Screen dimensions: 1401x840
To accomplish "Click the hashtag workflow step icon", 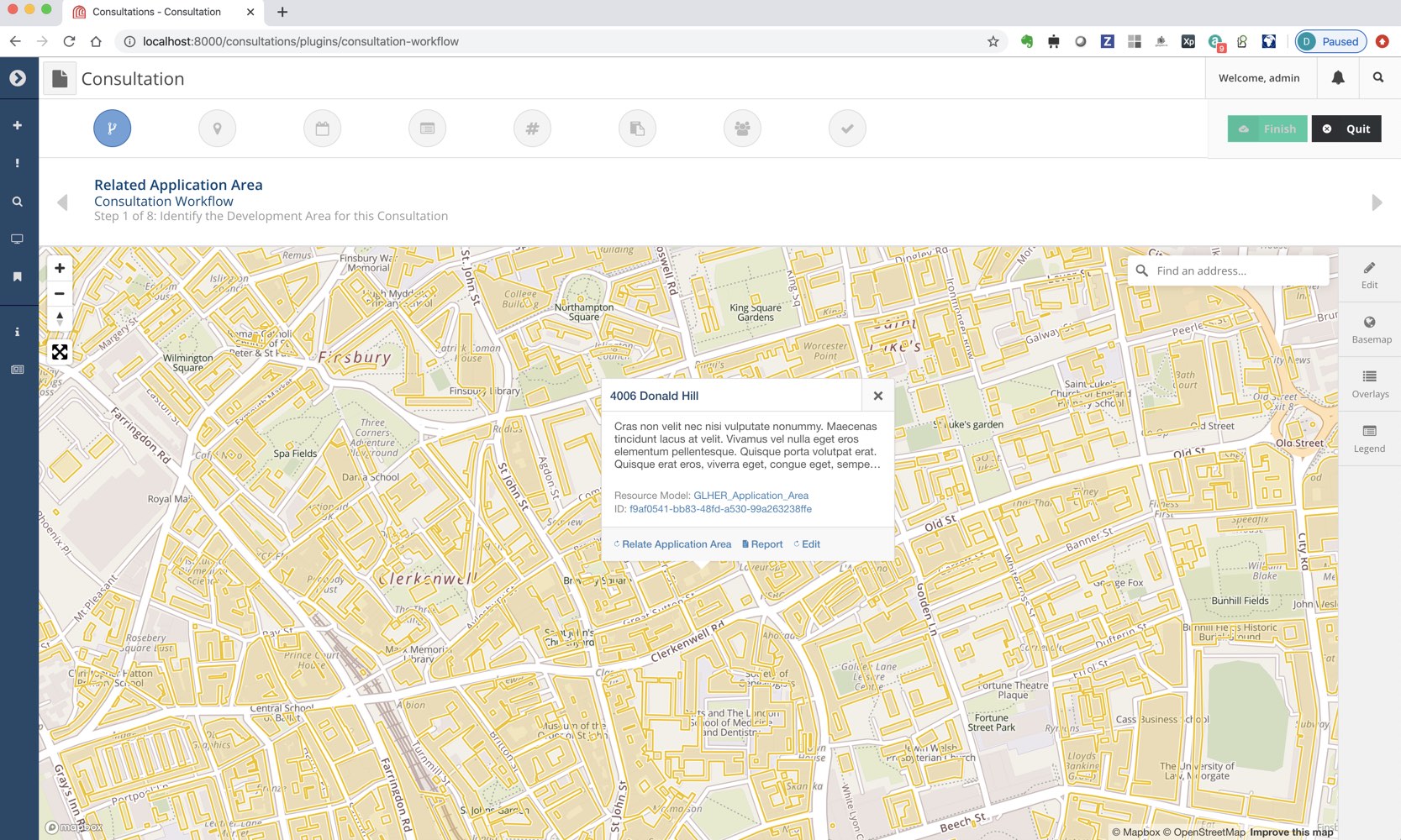I will tap(532, 128).
